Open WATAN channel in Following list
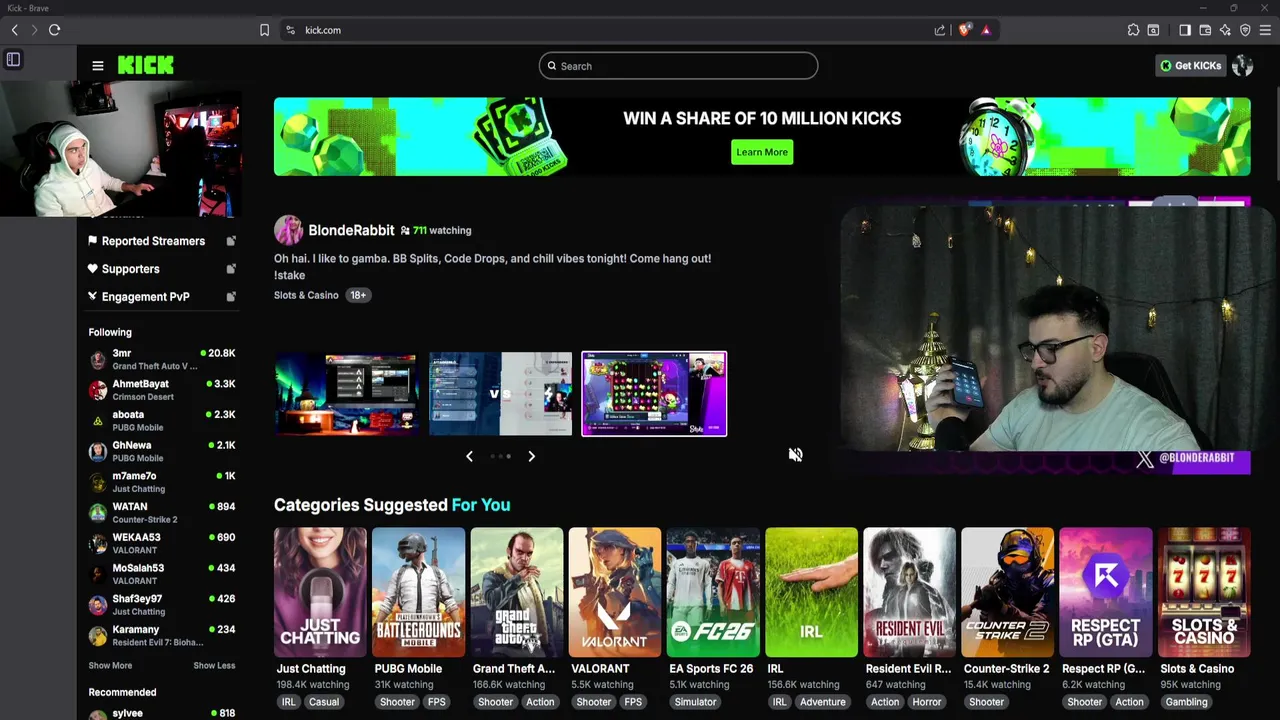 pyautogui.click(x=161, y=513)
